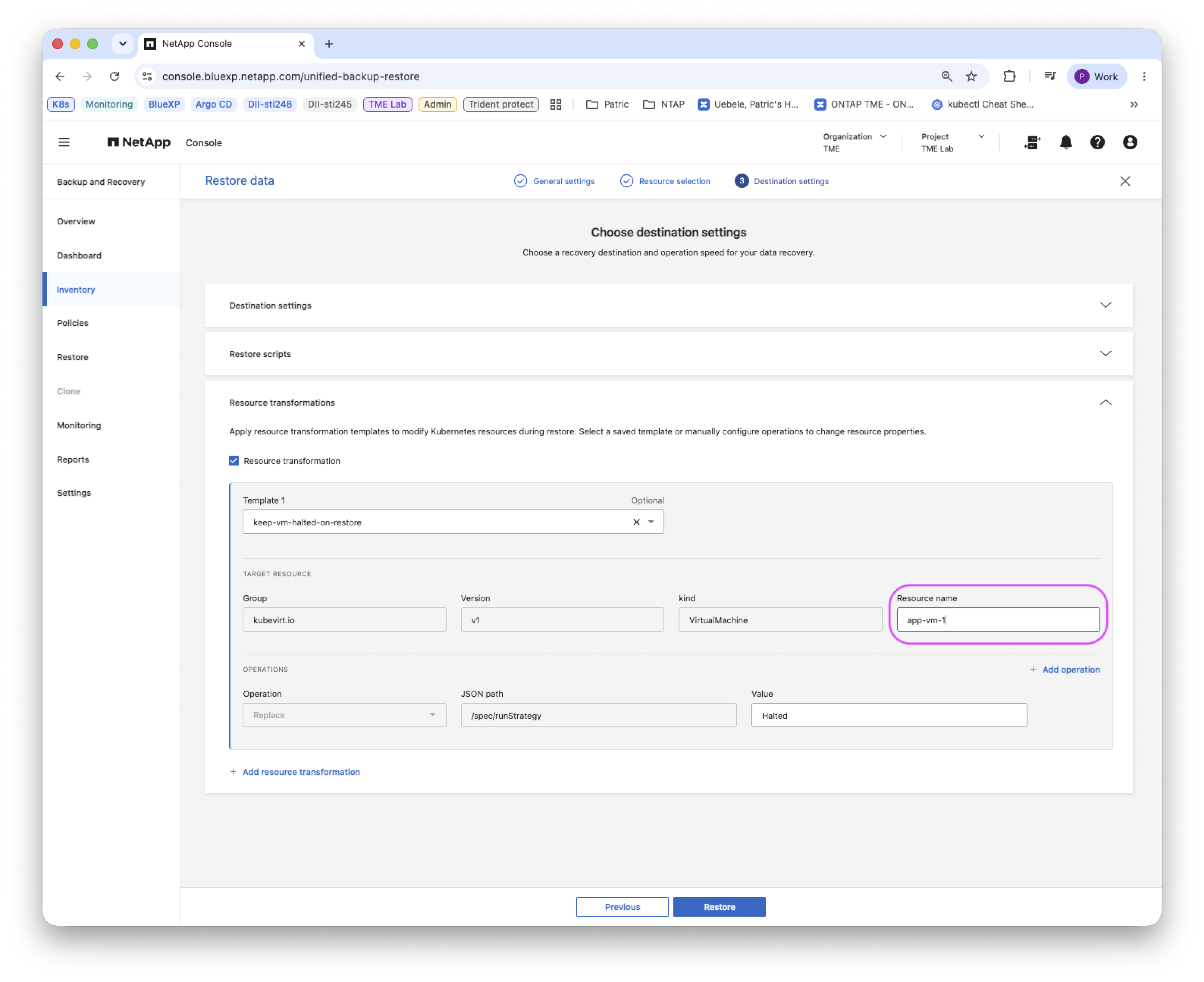Click the Group field kubevirt.io

[344, 619]
